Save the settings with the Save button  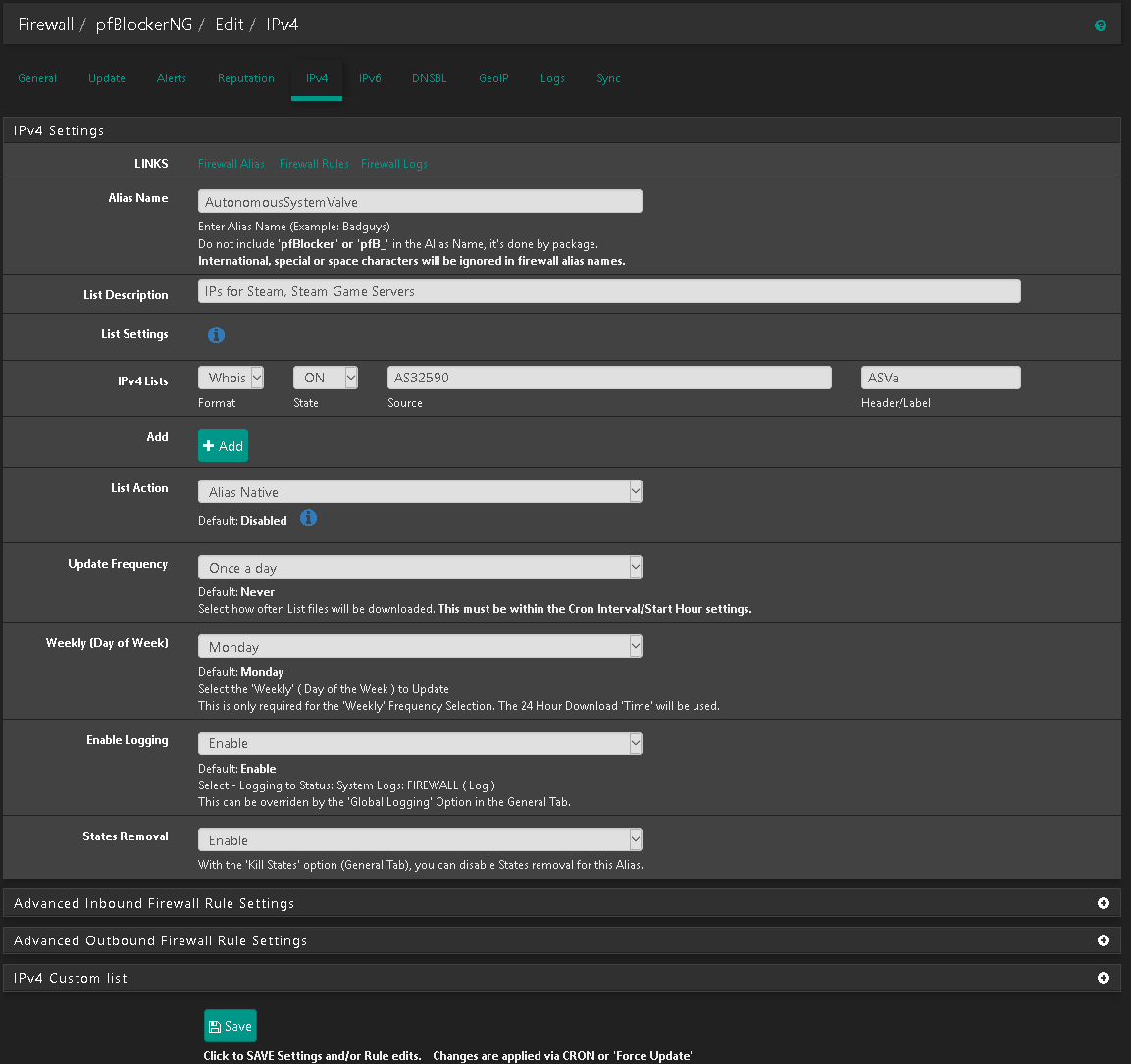[x=231, y=1026]
